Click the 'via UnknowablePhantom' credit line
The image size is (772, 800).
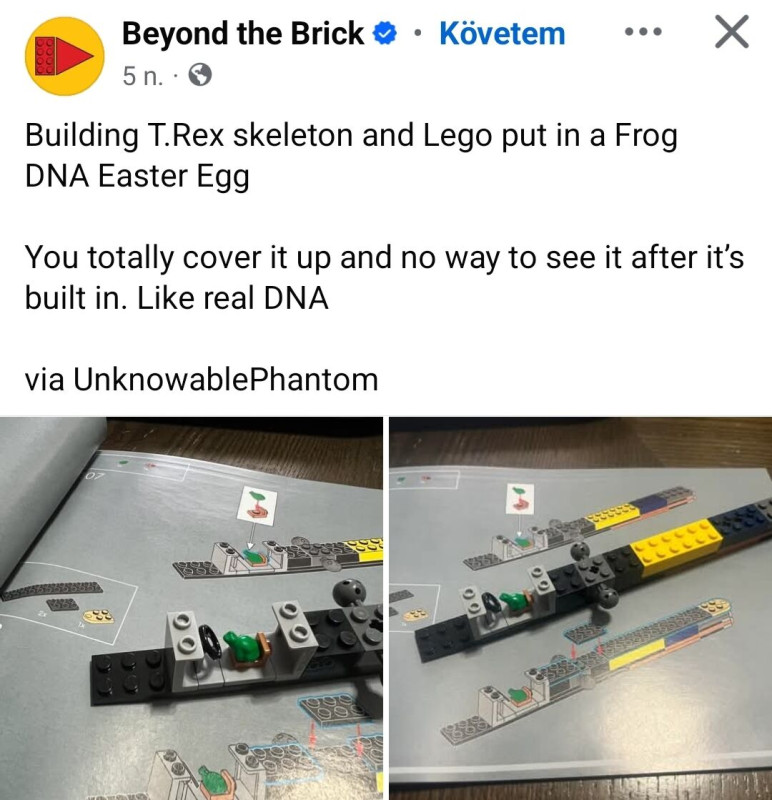point(202,380)
